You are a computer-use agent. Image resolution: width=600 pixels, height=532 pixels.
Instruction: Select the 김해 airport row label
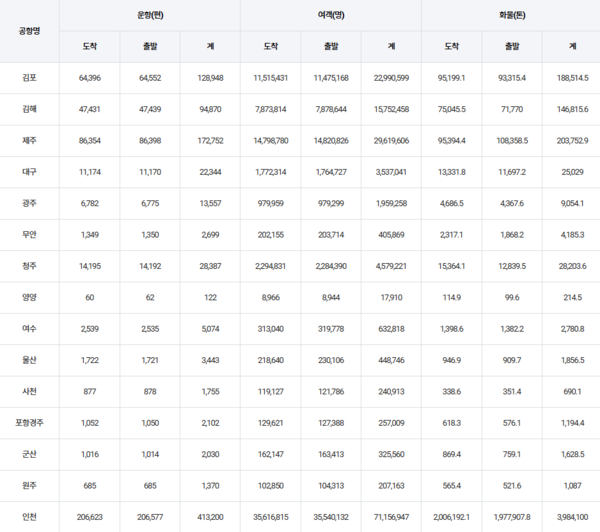click(29, 109)
